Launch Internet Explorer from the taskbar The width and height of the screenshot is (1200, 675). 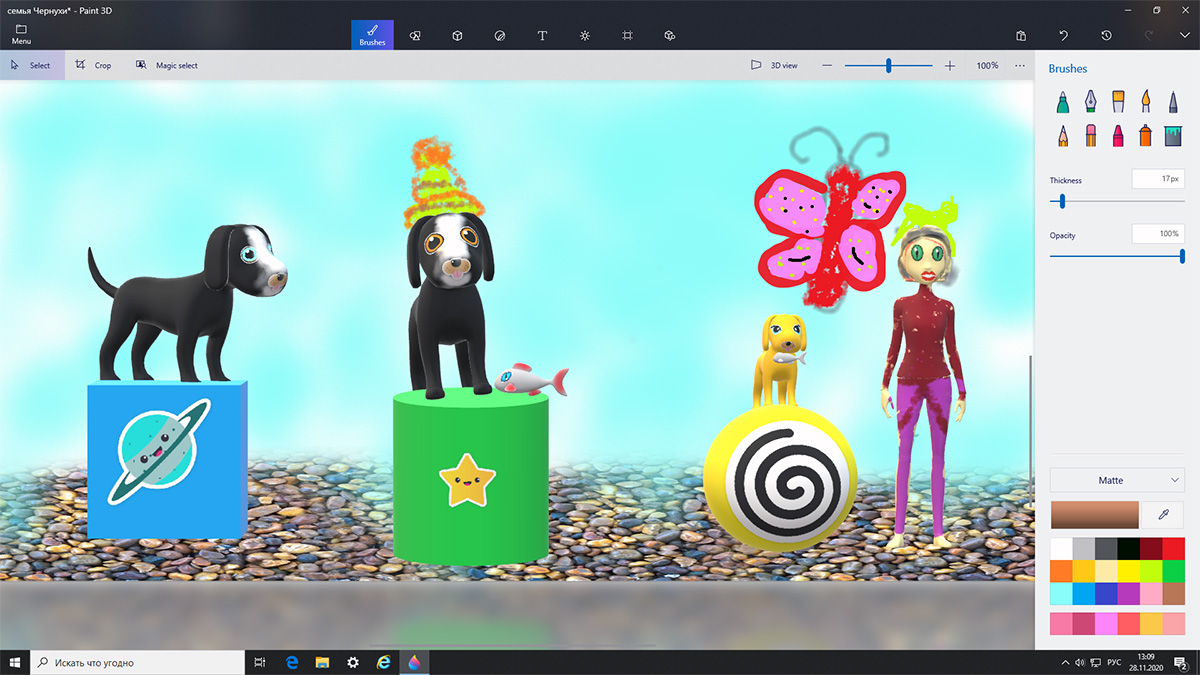(x=383, y=662)
